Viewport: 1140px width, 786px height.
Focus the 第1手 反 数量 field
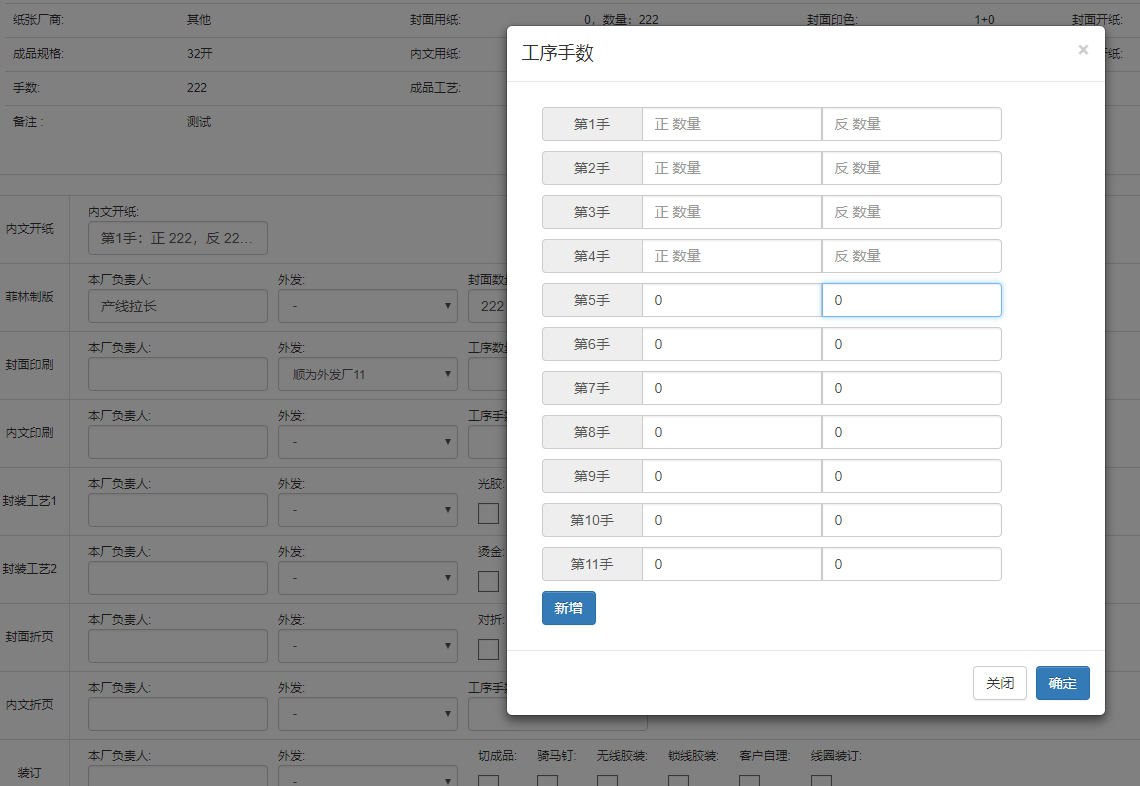point(912,124)
